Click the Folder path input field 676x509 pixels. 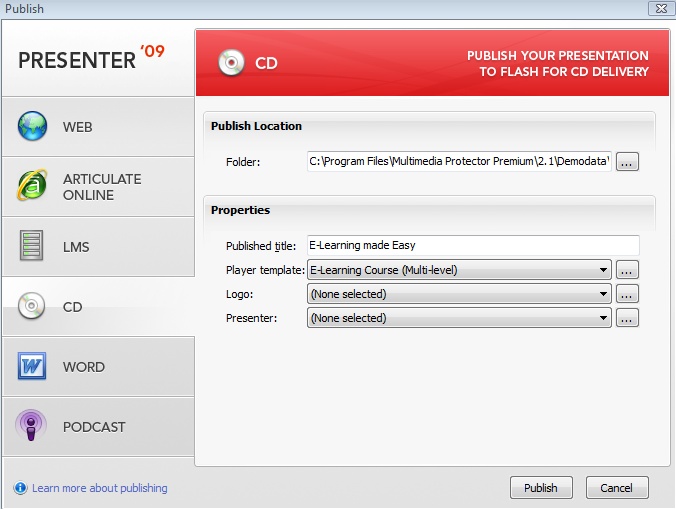coord(459,162)
